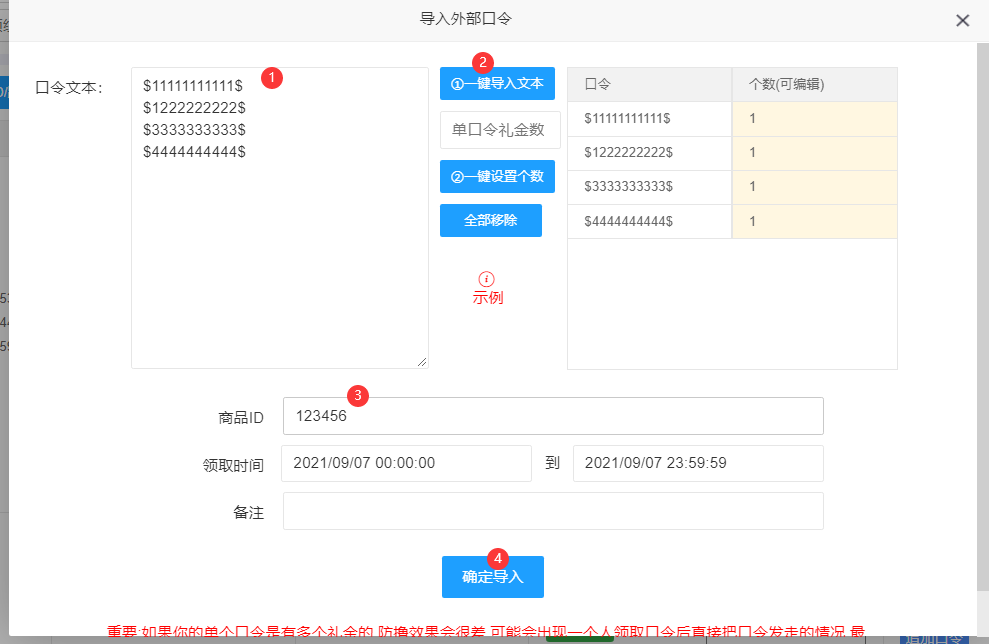Viewport: 989px width, 644px height.
Task: Select table cell $11111111111$
Action: (x=650, y=119)
